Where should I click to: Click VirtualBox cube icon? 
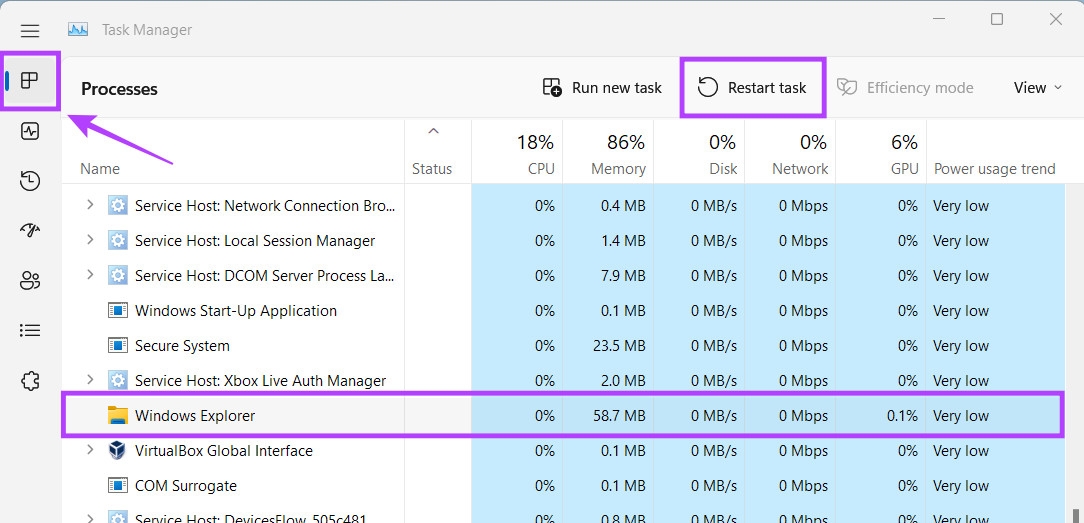(x=118, y=450)
